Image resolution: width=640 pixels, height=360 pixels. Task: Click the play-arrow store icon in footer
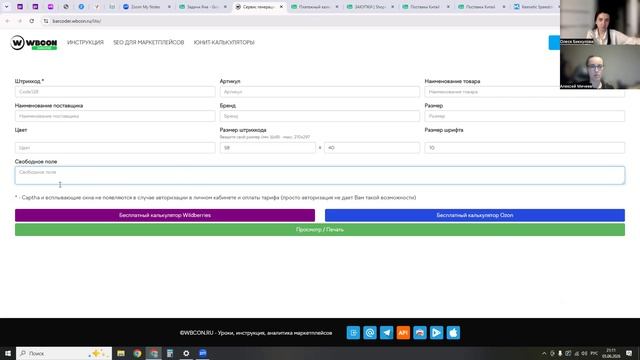click(436, 333)
